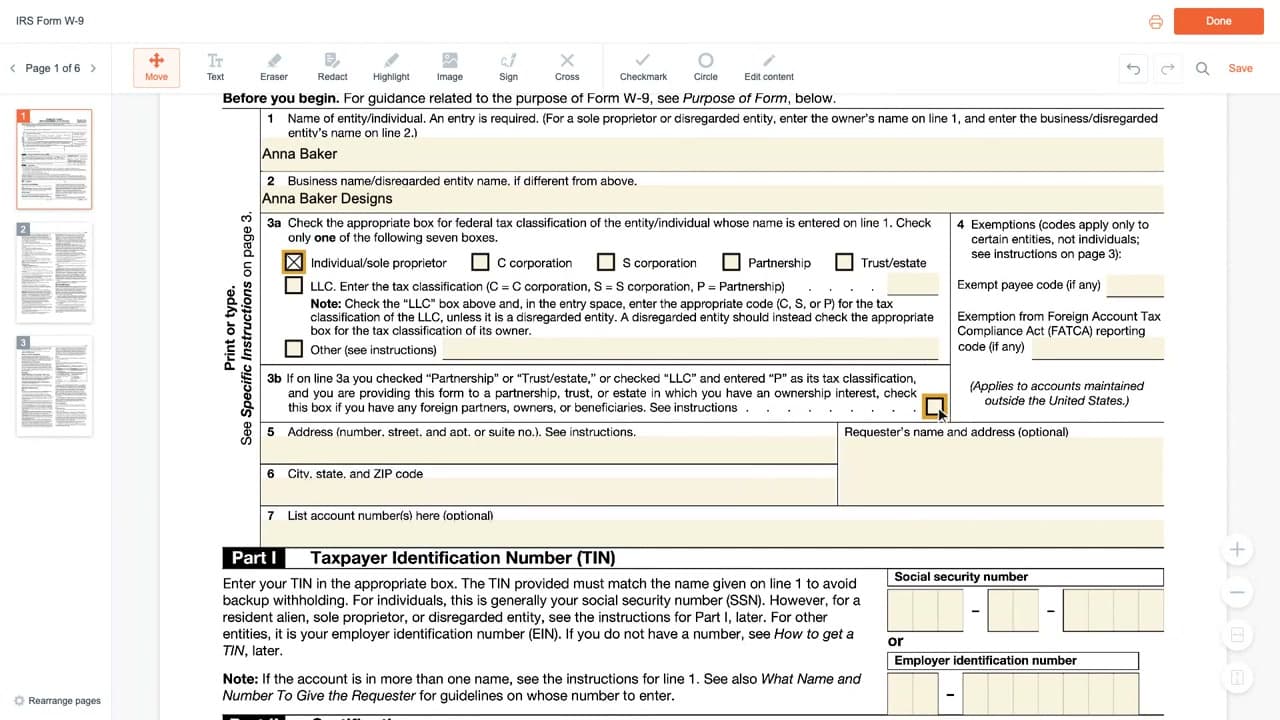Click the fit-page view icon below zoom

(1237, 635)
